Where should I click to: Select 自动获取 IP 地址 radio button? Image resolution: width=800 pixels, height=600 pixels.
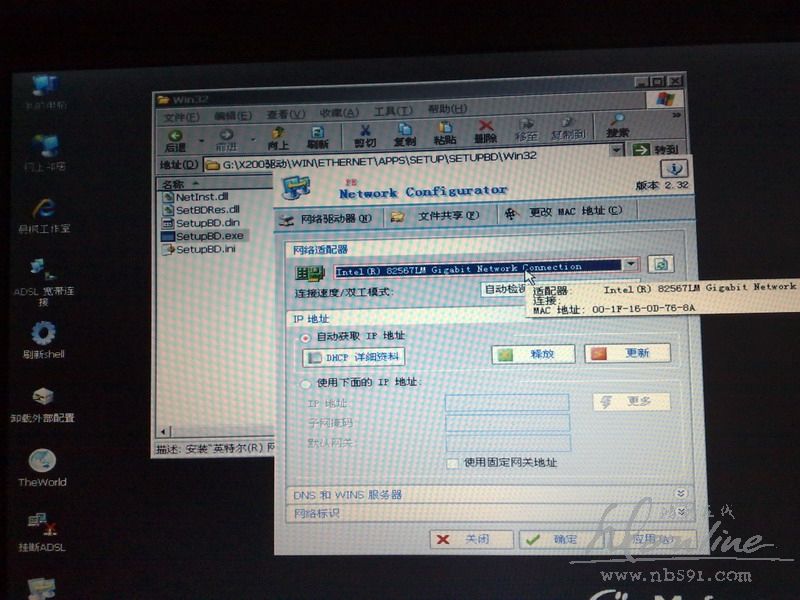point(306,338)
